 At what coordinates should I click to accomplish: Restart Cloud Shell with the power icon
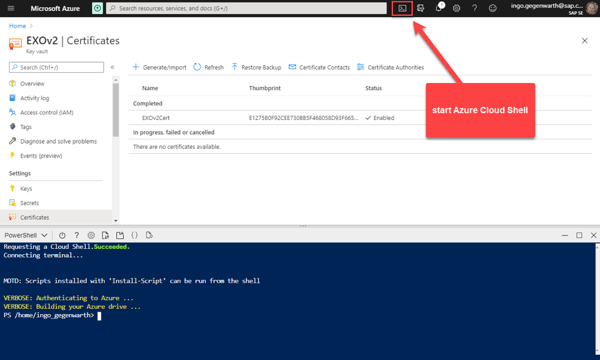pyautogui.click(x=62, y=235)
